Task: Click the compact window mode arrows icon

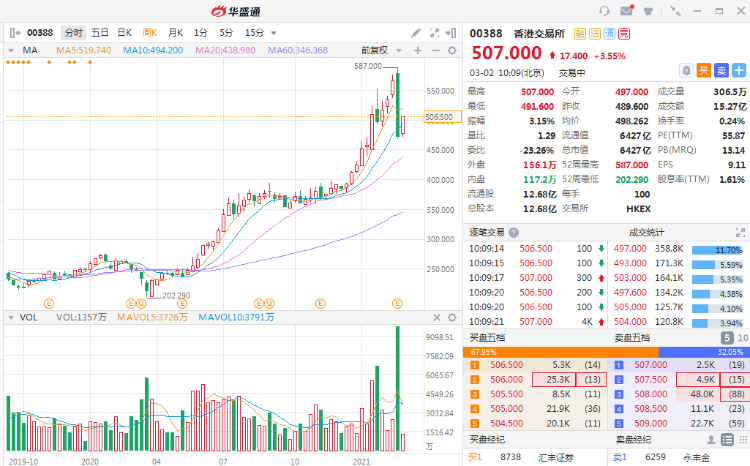Action: (675, 11)
